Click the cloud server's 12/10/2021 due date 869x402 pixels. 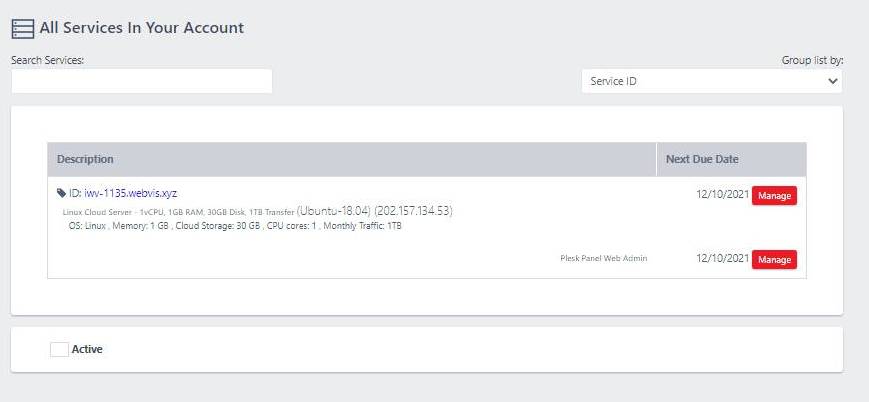click(x=722, y=194)
